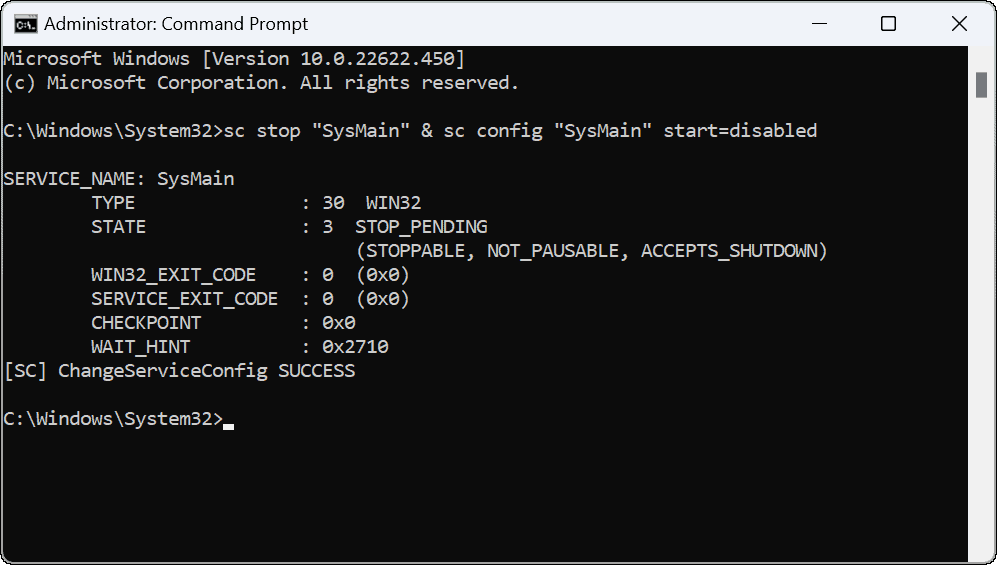Click the WAIT_HINT 0x2710 value
997x565 pixels.
pos(355,347)
